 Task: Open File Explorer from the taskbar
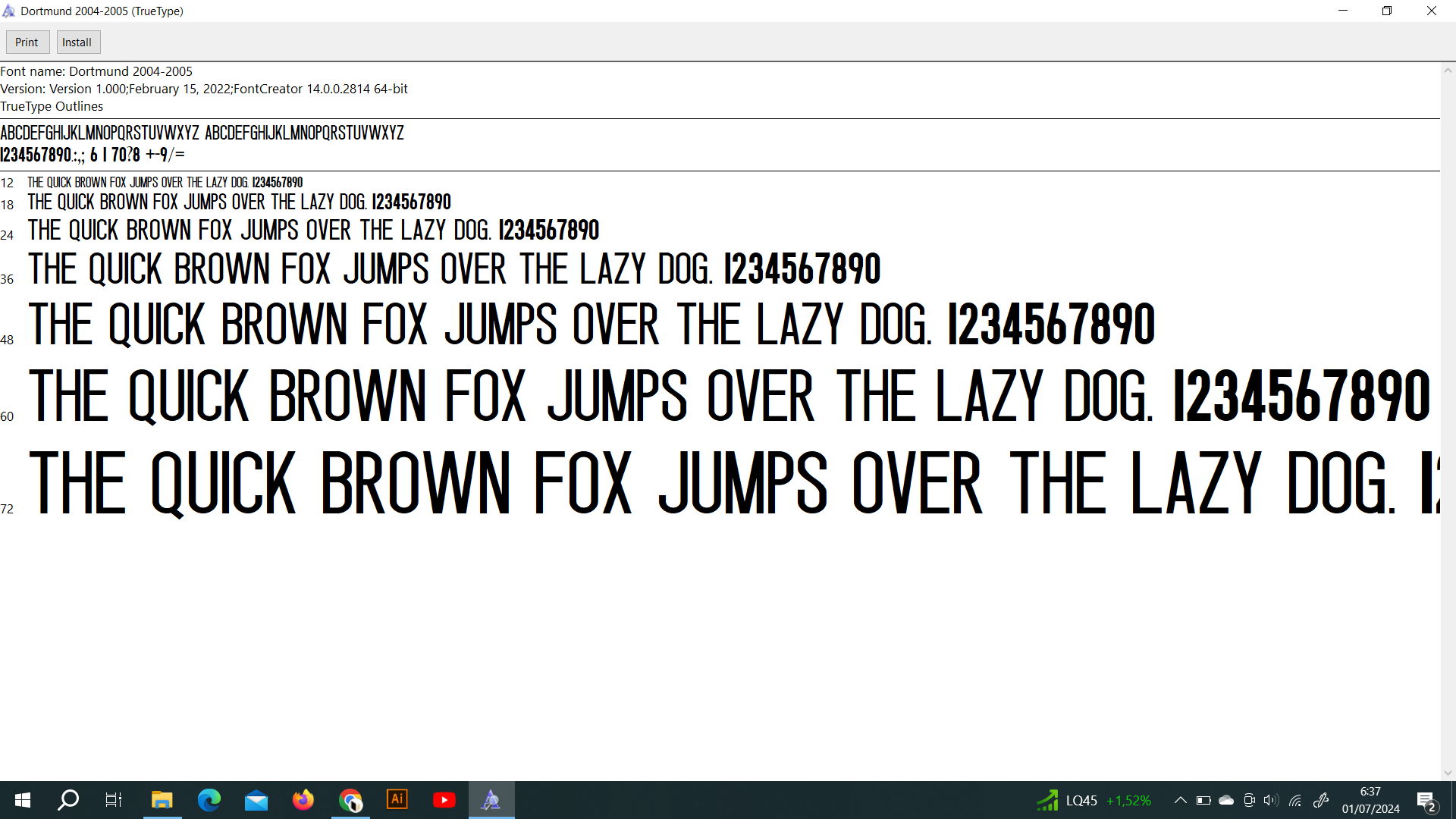pos(162,800)
